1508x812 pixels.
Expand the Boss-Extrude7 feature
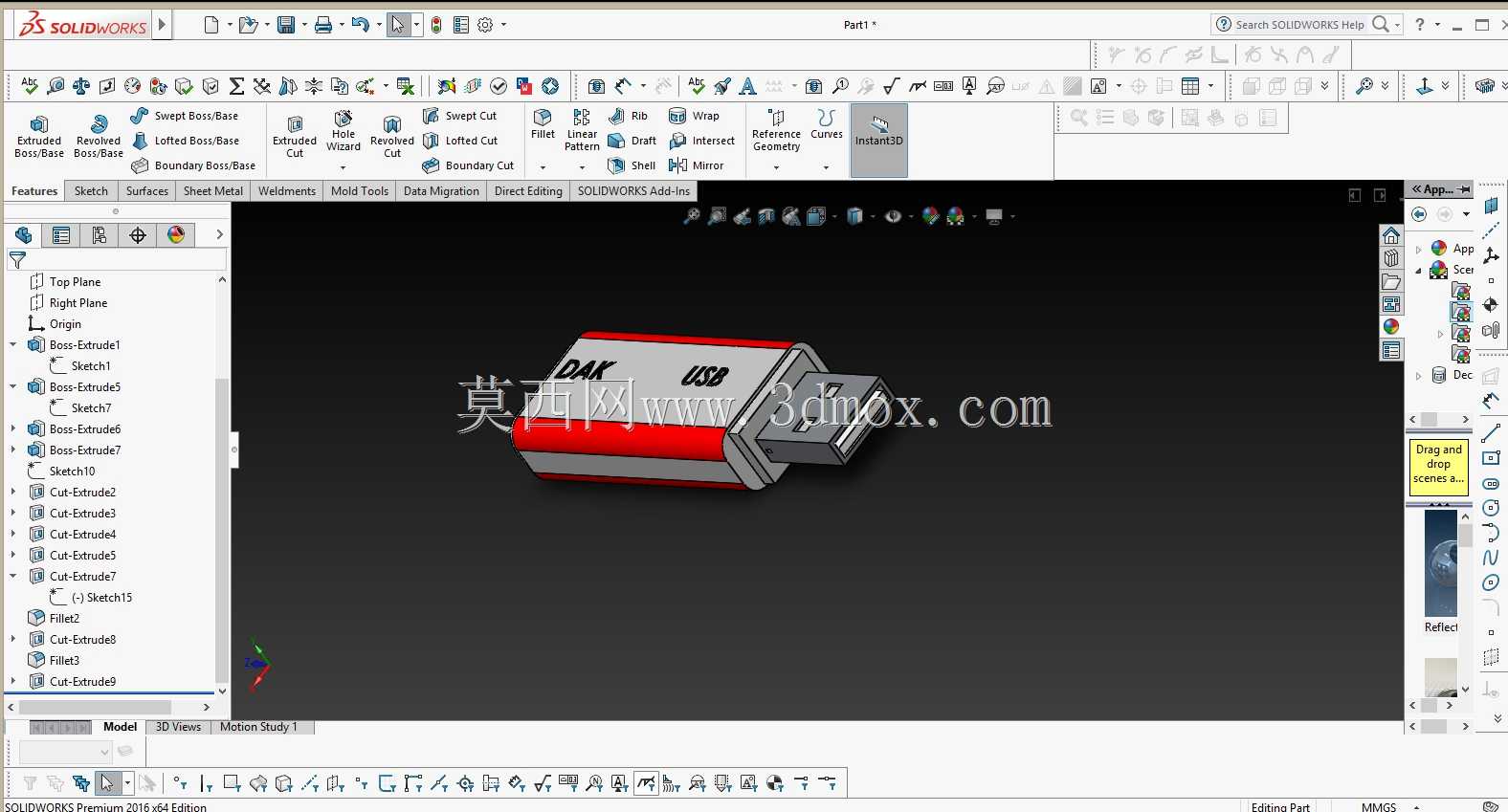13,450
